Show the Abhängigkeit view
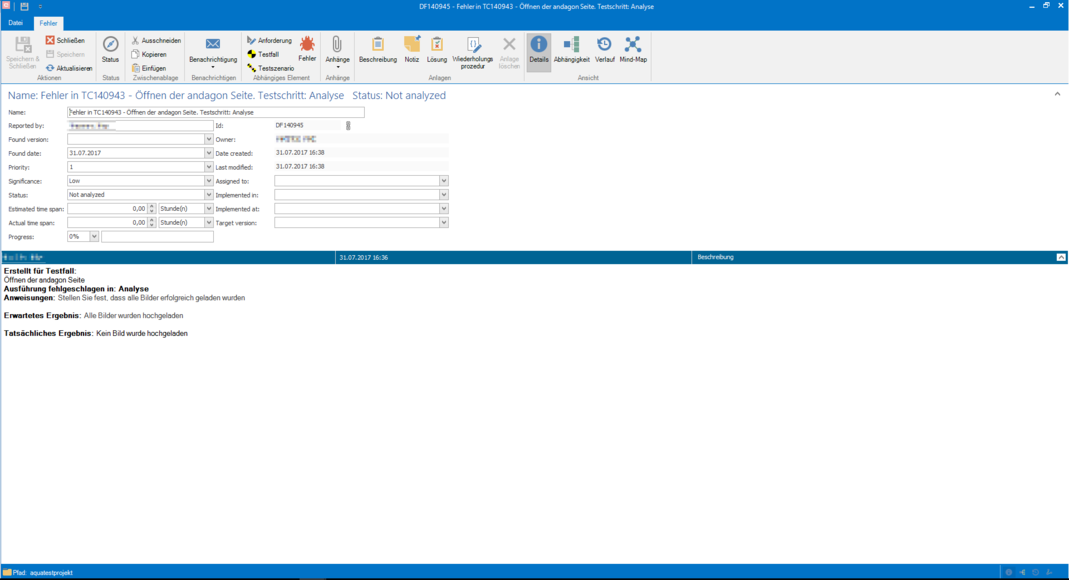The width and height of the screenshot is (1069, 580). coord(571,47)
